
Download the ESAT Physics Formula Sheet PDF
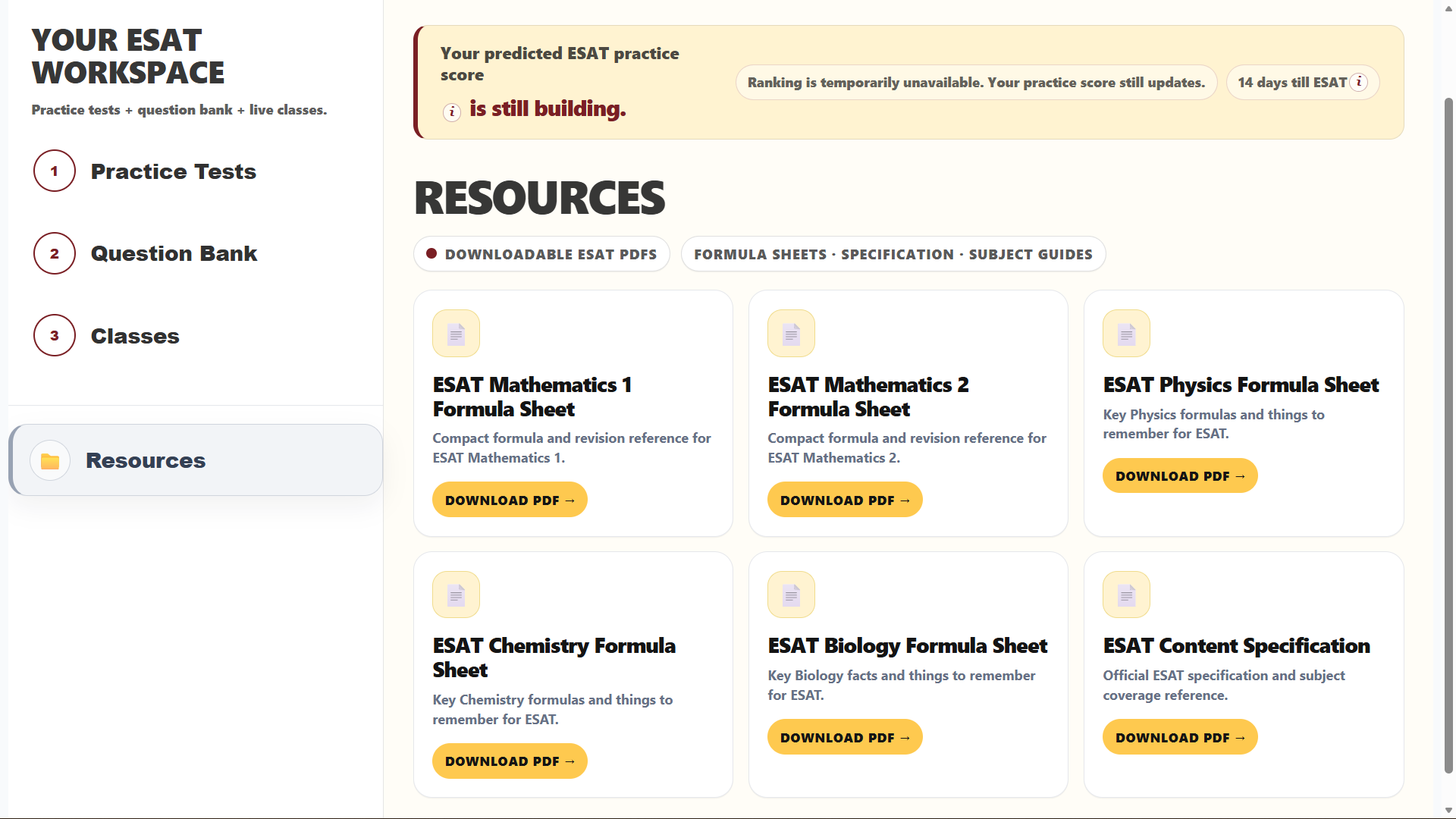tap(1180, 475)
